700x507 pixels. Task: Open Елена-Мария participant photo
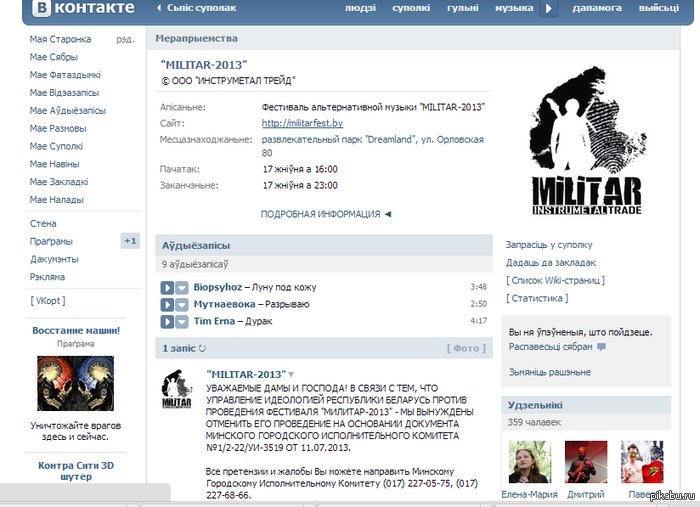pos(530,462)
